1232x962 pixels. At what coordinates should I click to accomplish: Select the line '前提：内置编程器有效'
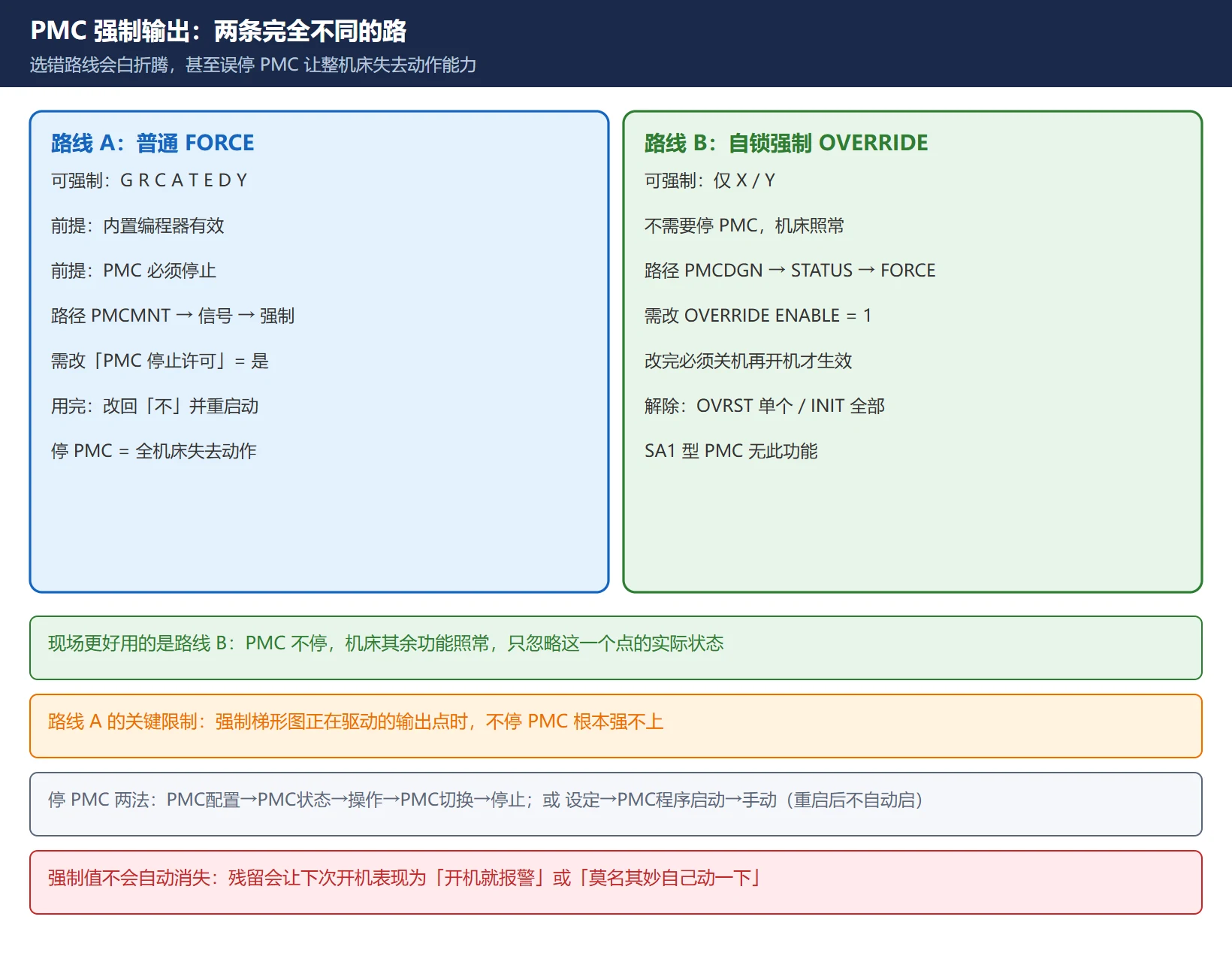pos(137,225)
